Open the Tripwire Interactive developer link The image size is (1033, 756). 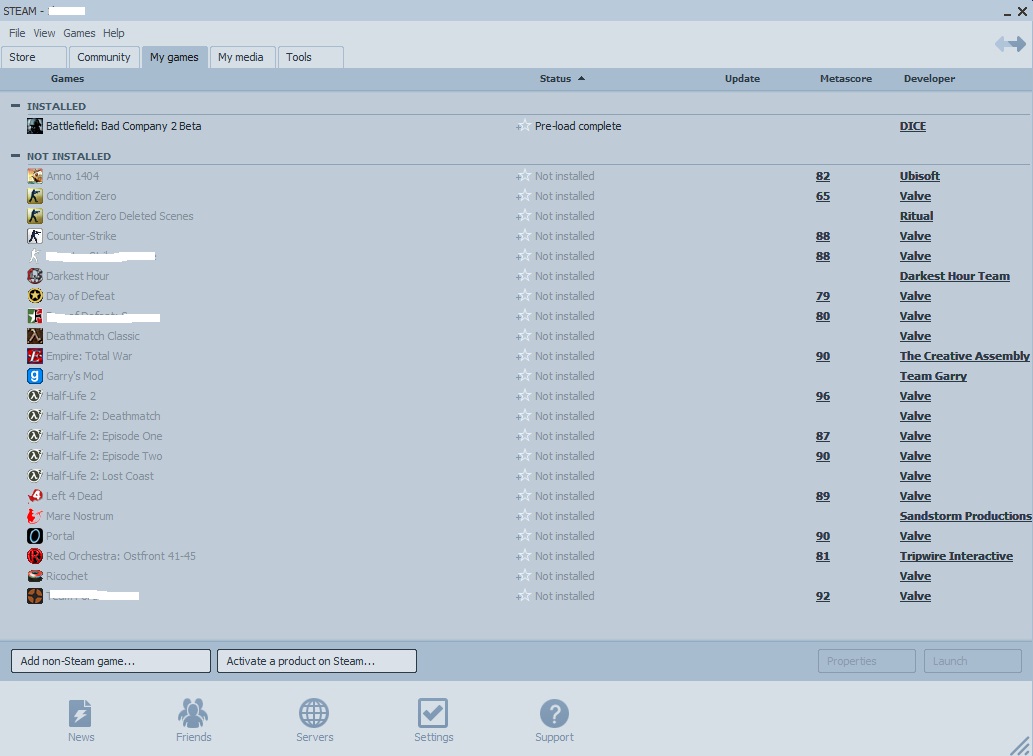point(955,556)
